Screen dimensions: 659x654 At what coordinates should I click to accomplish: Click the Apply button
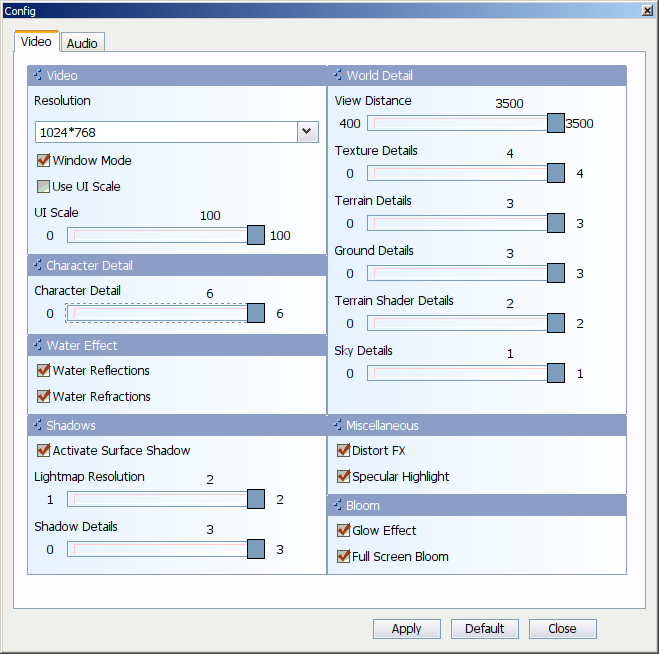[406, 628]
